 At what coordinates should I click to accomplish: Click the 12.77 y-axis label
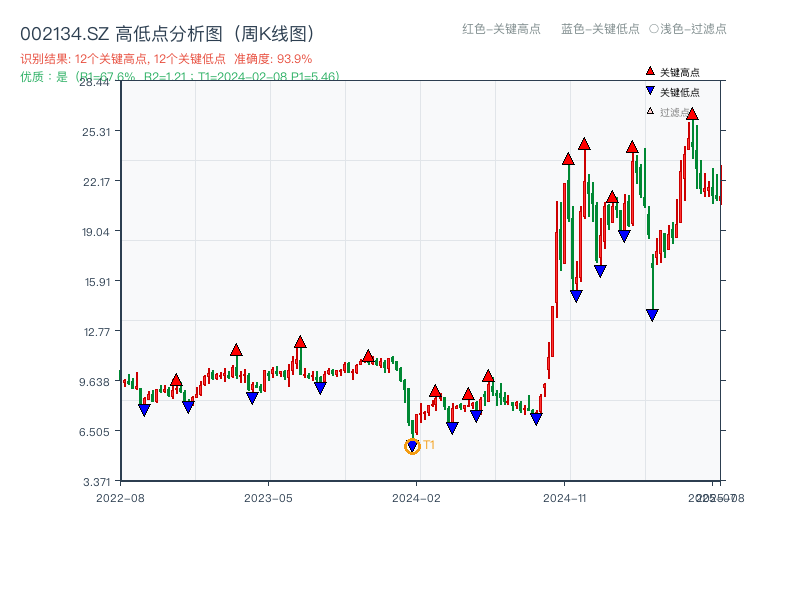coord(96,332)
